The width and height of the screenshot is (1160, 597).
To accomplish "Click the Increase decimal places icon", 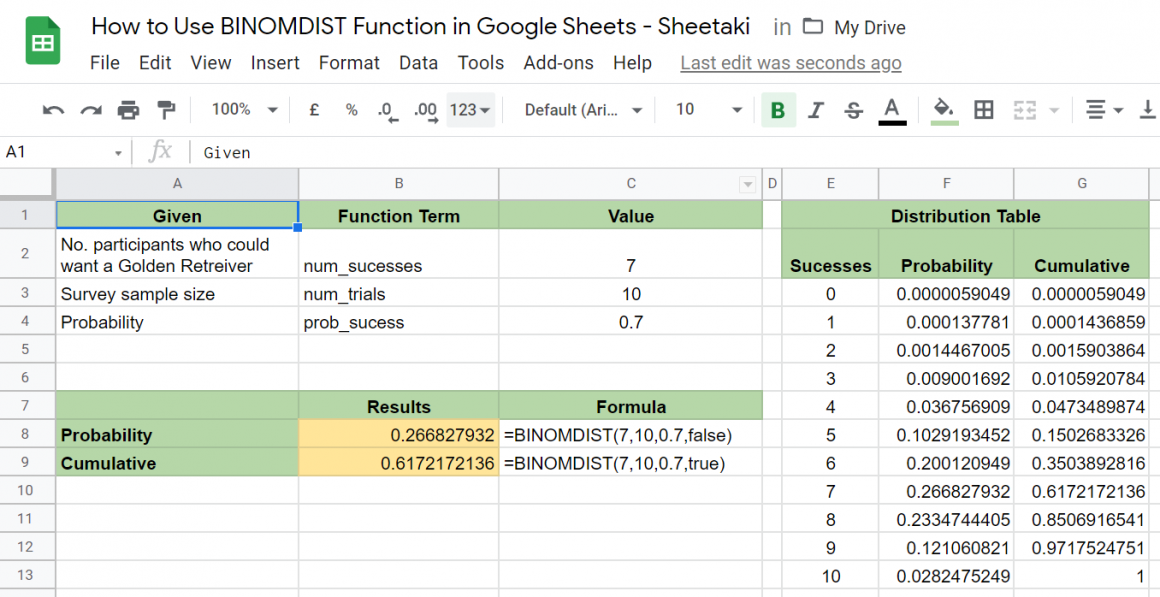I will pyautogui.click(x=426, y=110).
